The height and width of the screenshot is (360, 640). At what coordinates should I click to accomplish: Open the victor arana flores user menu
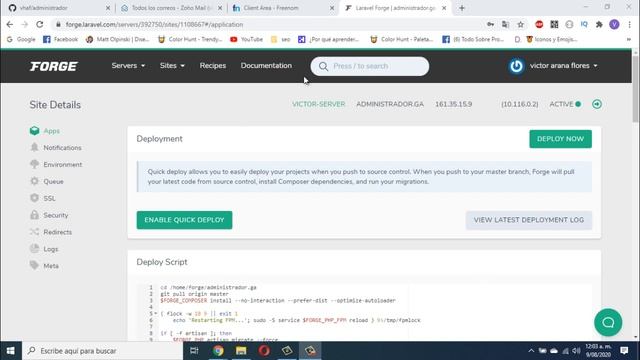click(x=564, y=66)
